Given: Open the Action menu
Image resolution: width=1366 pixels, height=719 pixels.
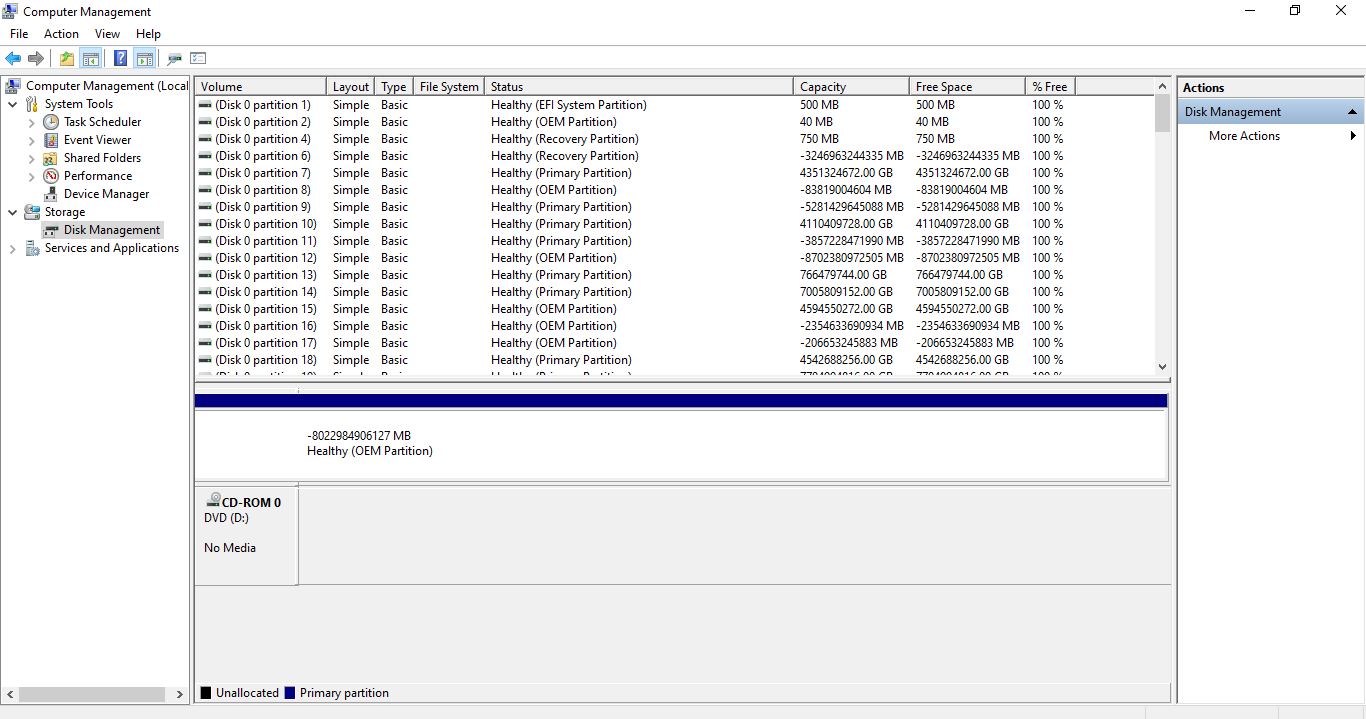Looking at the screenshot, I should 61,33.
